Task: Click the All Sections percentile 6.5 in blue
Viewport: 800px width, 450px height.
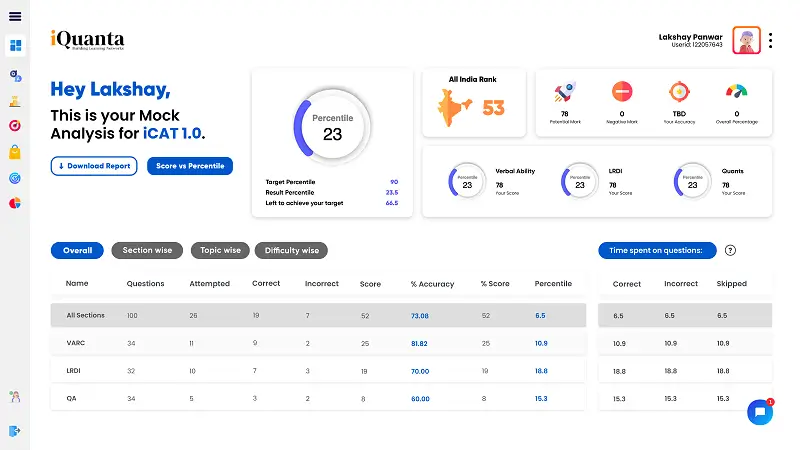Action: pyautogui.click(x=540, y=316)
